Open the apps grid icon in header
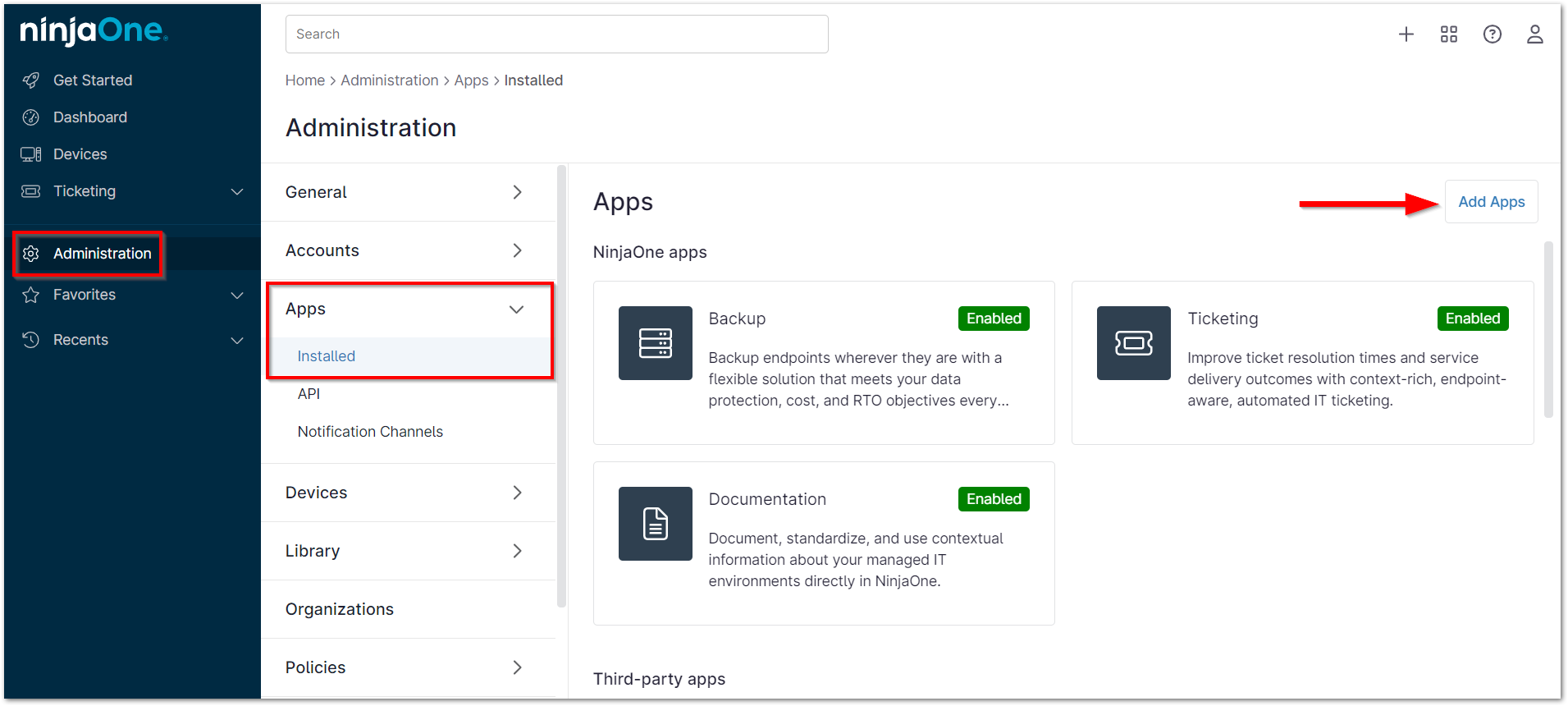1568x706 pixels. click(1448, 34)
